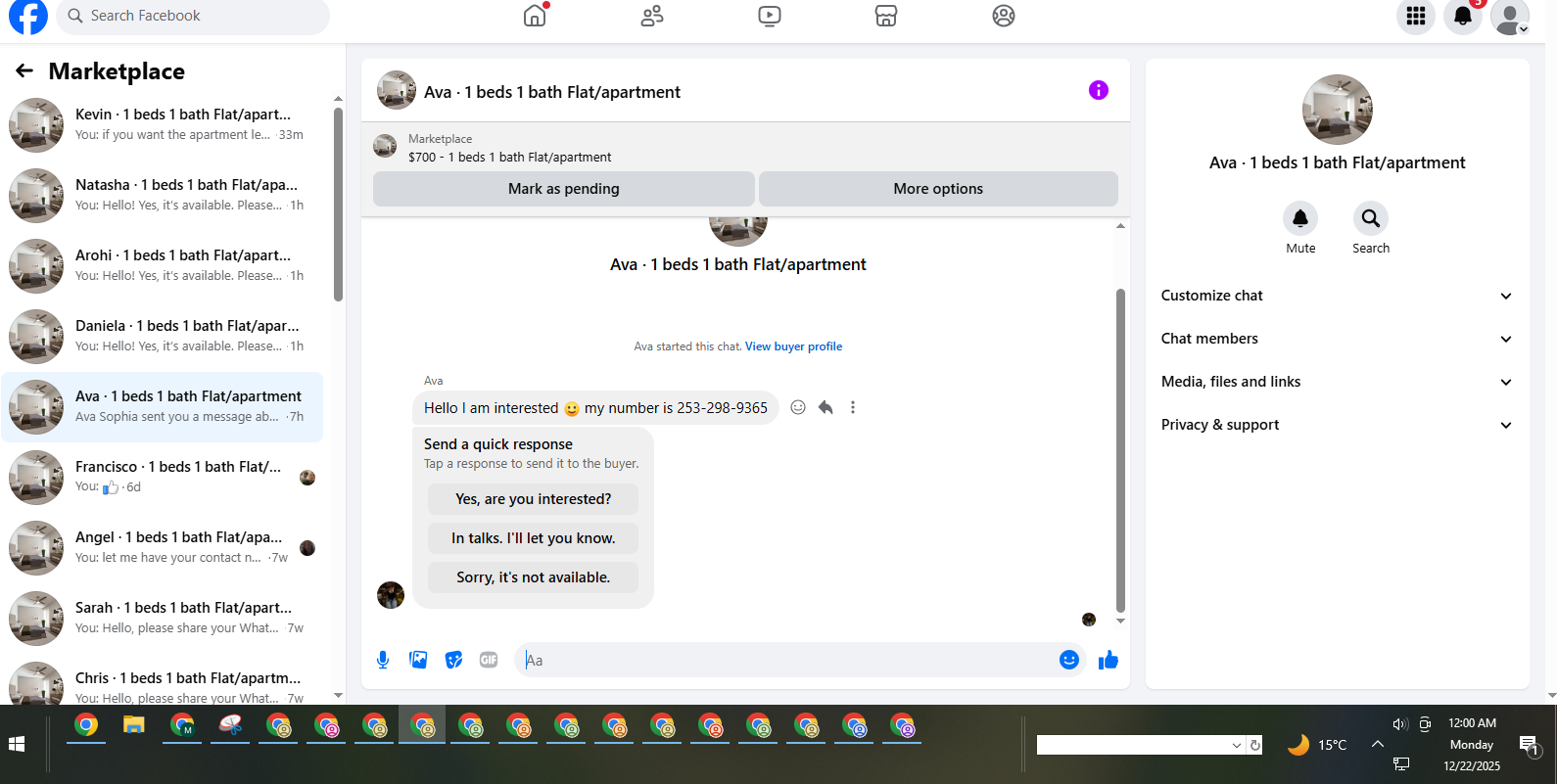
Task: Open the Video (Watch) icon
Action: click(x=770, y=16)
